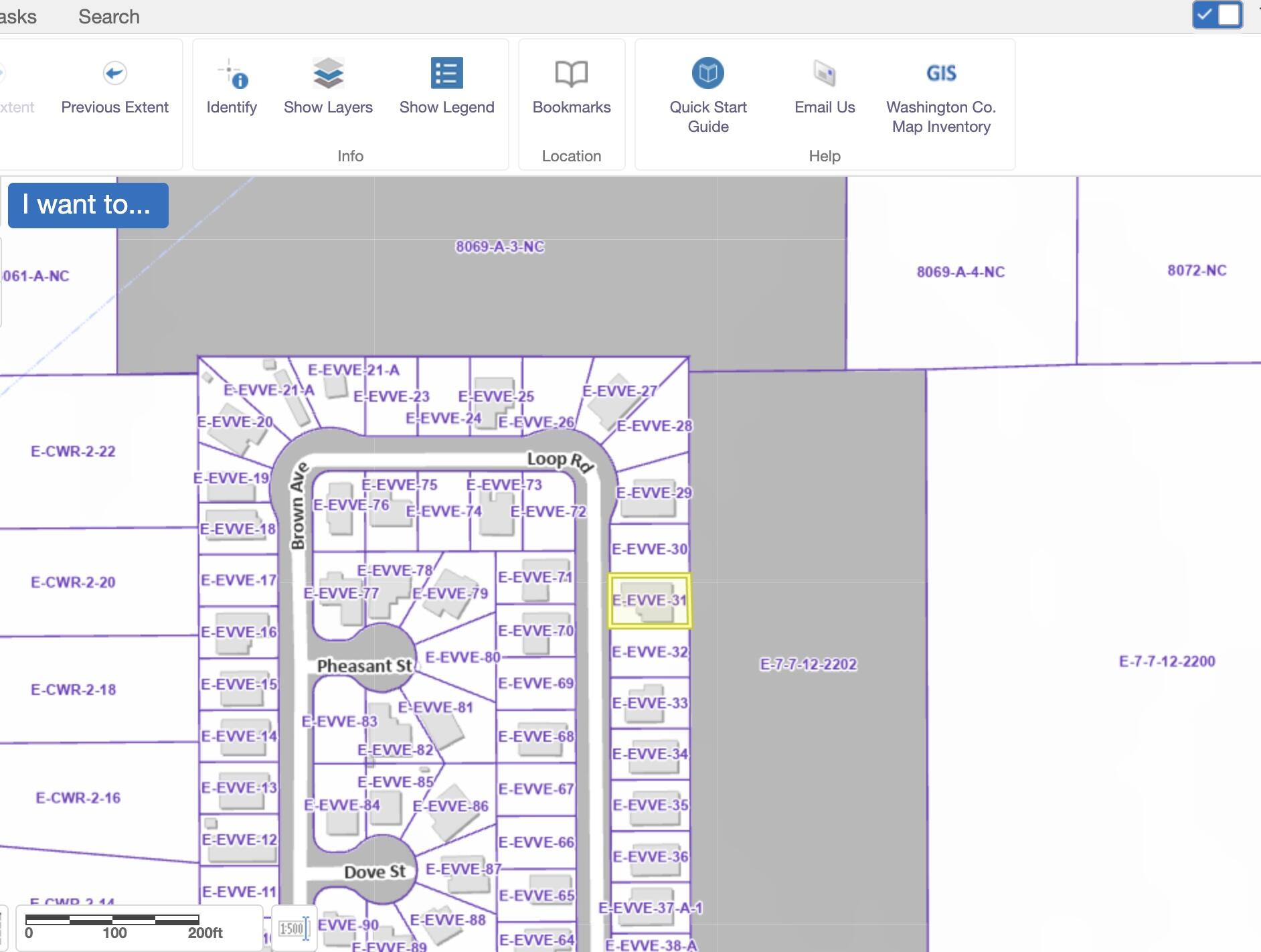Viewport: 1261px width, 952px height.
Task: Click the Email Us envelope icon
Action: pyautogui.click(x=824, y=74)
